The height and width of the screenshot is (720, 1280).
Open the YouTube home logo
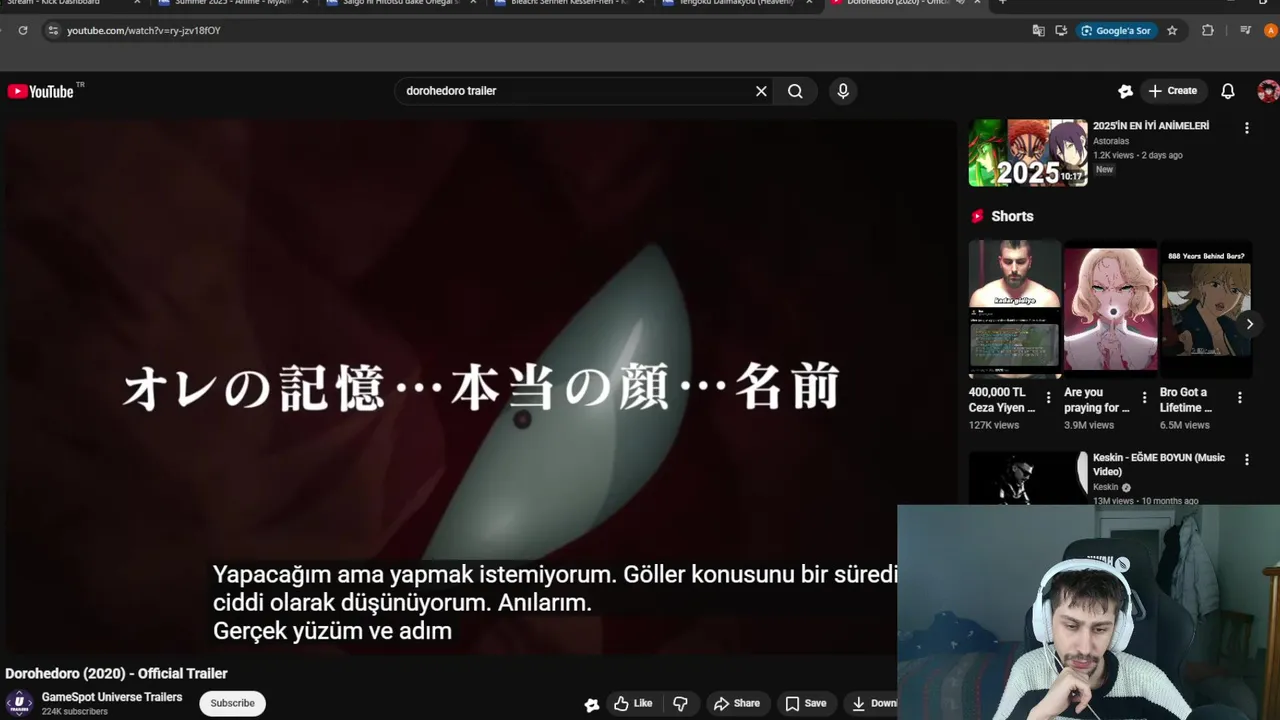click(x=41, y=91)
